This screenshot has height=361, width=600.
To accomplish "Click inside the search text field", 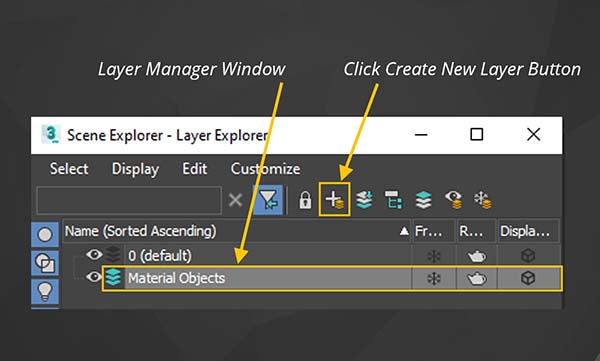I will 129,200.
